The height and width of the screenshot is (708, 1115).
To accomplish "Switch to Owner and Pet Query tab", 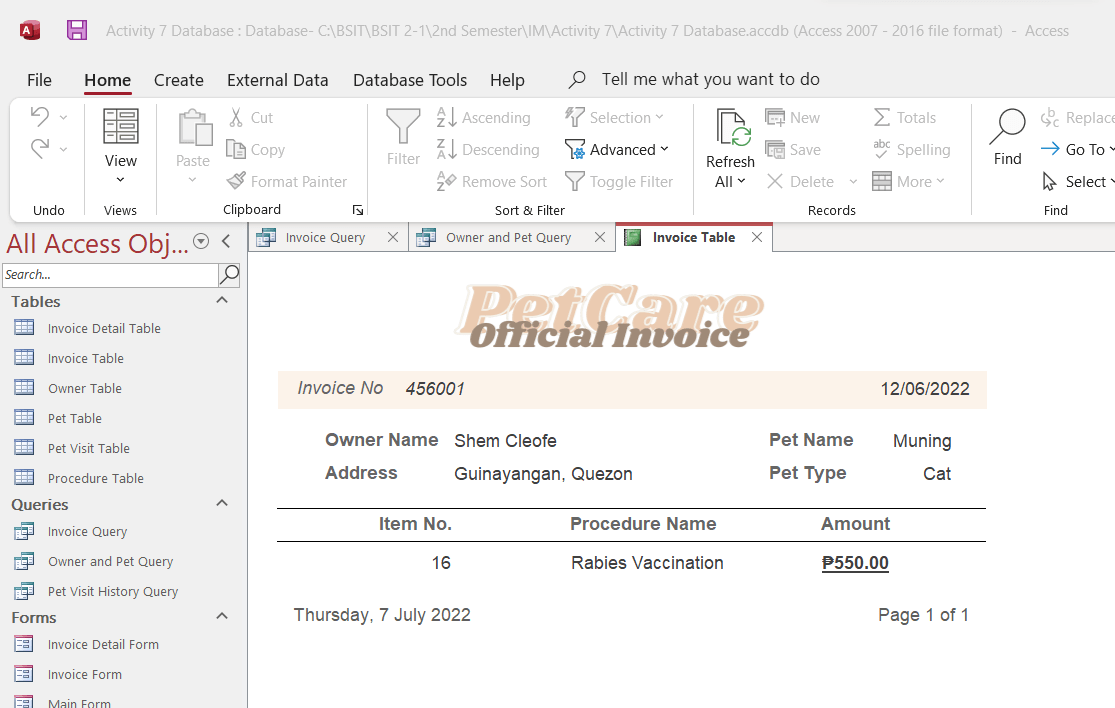I will [x=508, y=237].
